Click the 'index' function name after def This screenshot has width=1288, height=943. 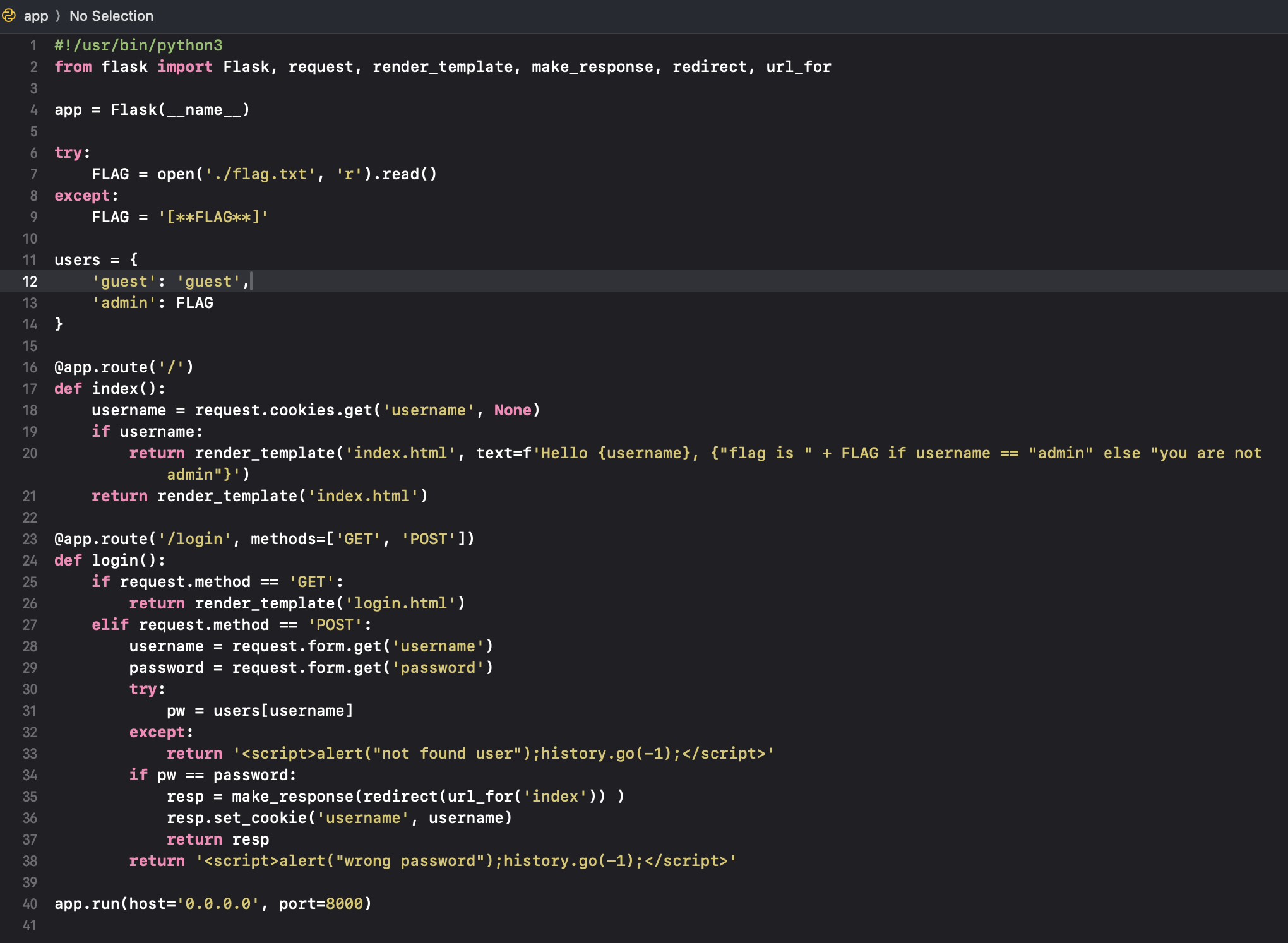(114, 389)
